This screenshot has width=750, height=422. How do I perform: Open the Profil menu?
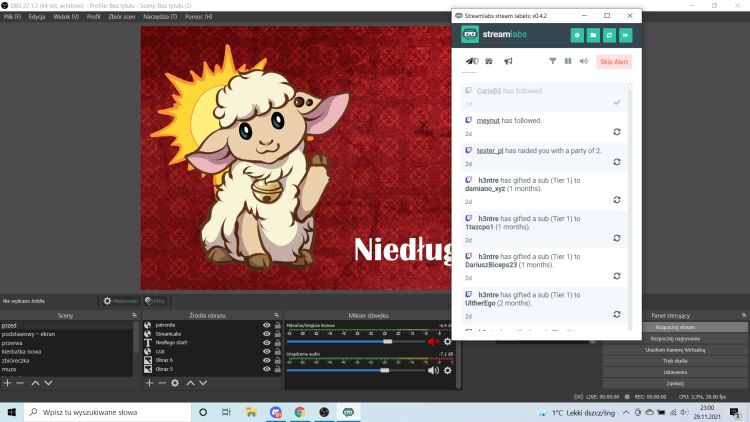point(94,17)
